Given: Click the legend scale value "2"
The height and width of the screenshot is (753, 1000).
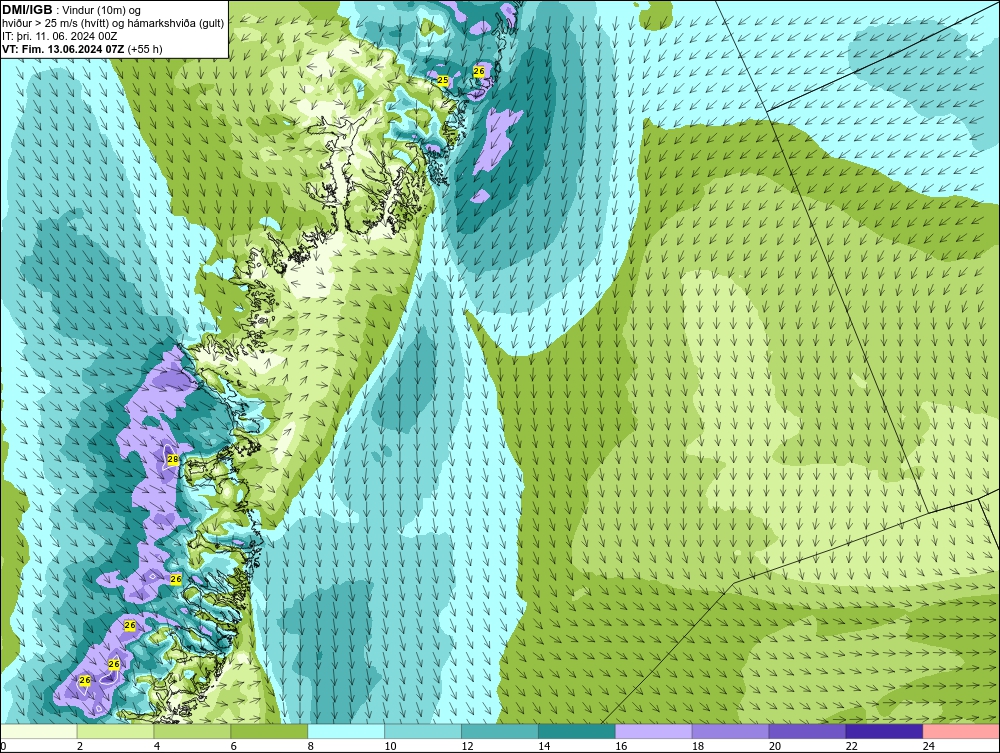Looking at the screenshot, I should click(x=80, y=746).
